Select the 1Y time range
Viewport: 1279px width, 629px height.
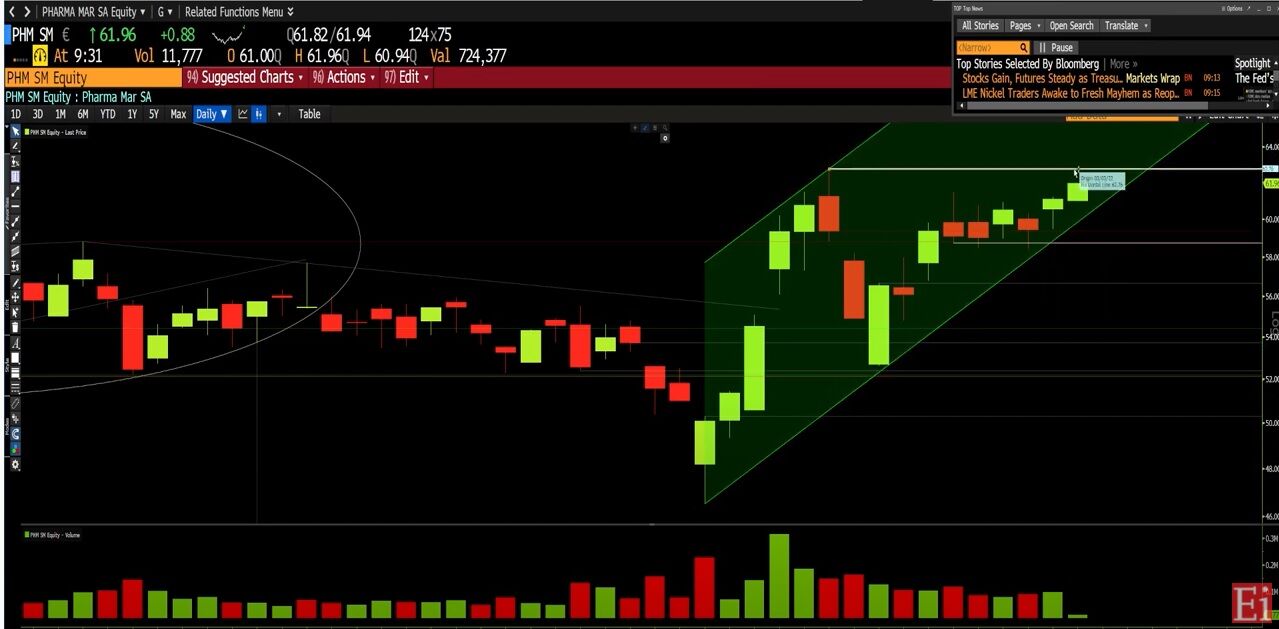(x=132, y=114)
